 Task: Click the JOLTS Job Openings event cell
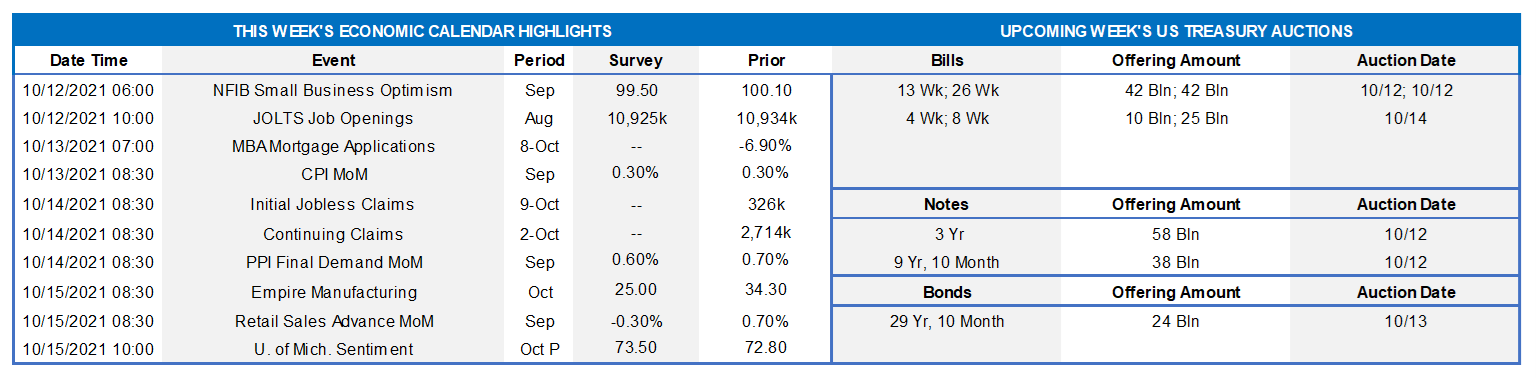(333, 118)
